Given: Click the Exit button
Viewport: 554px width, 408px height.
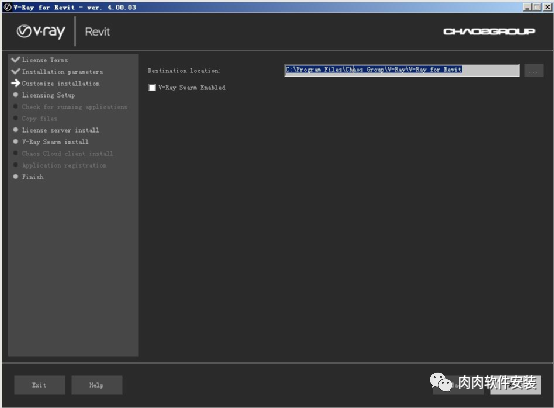Looking at the screenshot, I should pos(40,385).
